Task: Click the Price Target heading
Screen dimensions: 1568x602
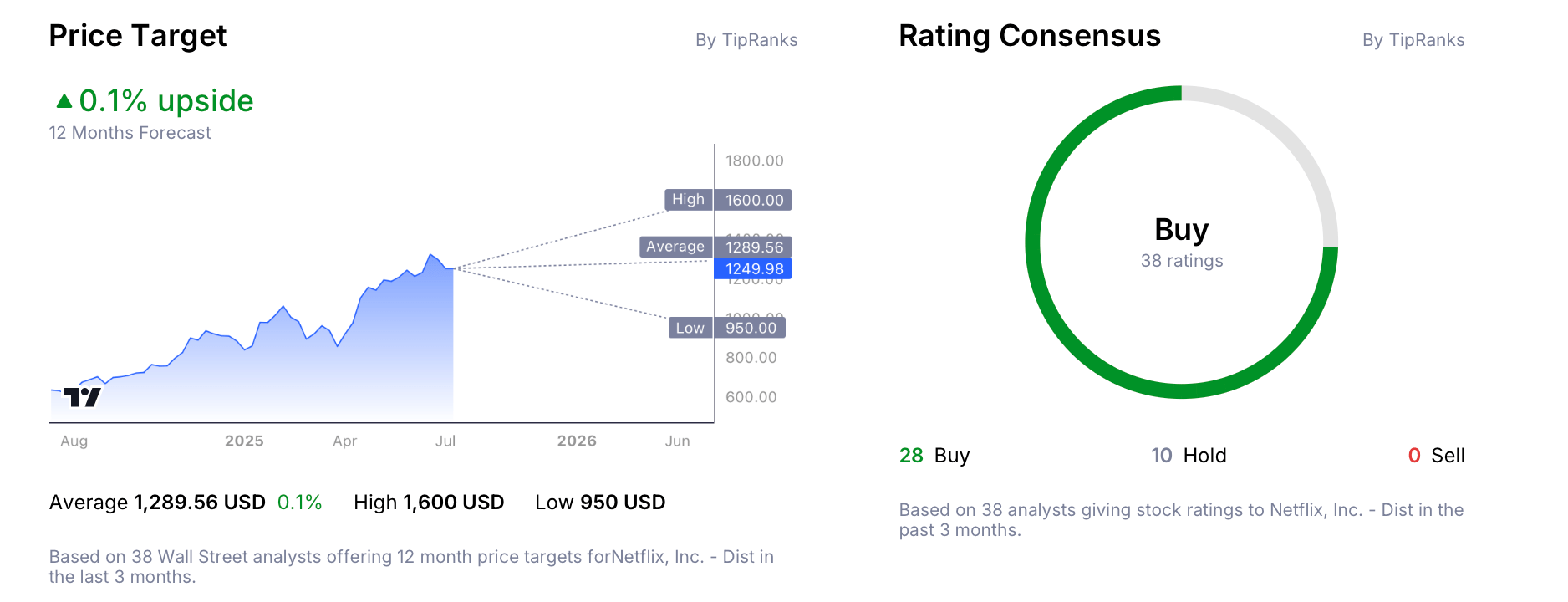Action: click(x=138, y=36)
